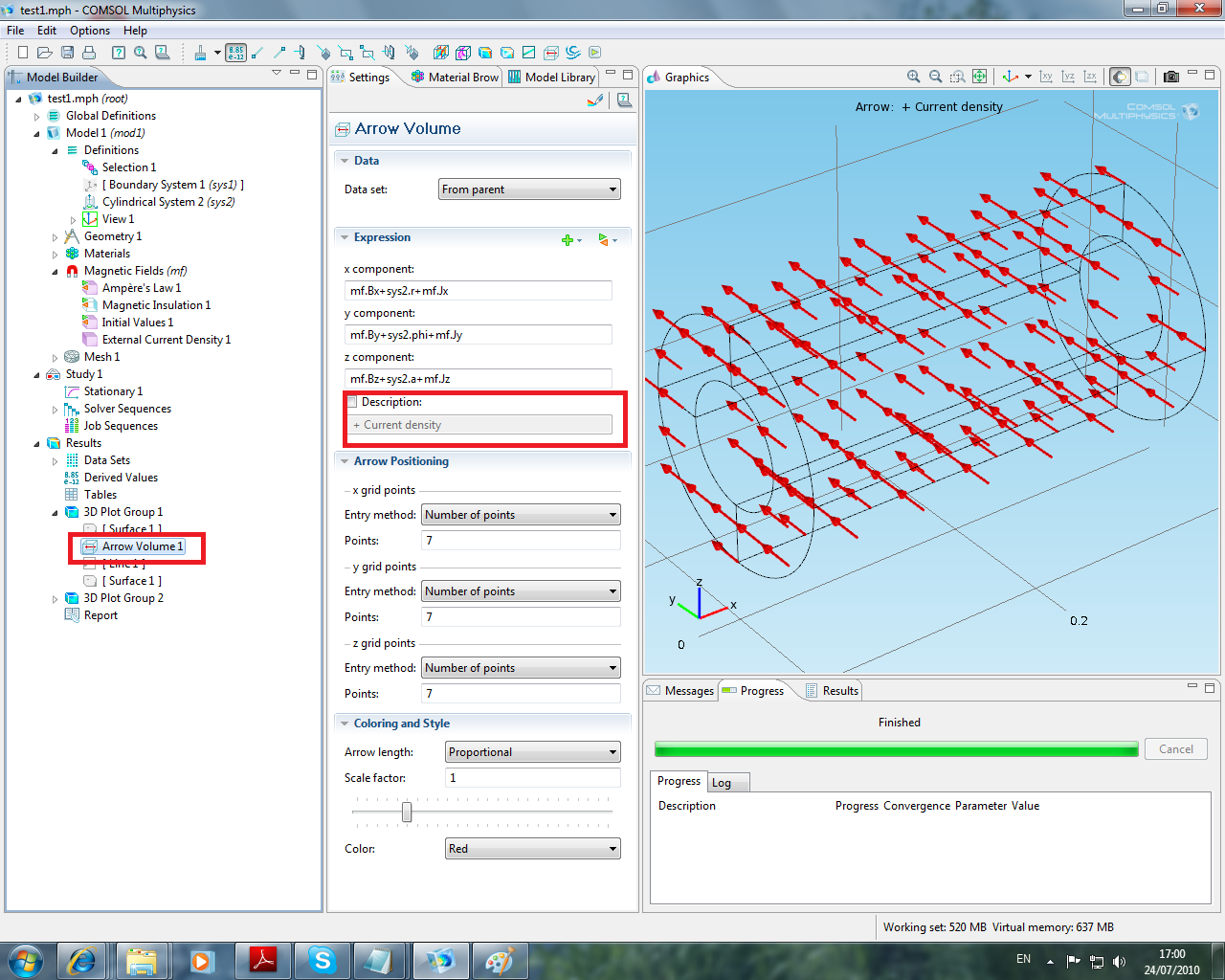
Task: Click the Windows Start button
Action: [25, 960]
